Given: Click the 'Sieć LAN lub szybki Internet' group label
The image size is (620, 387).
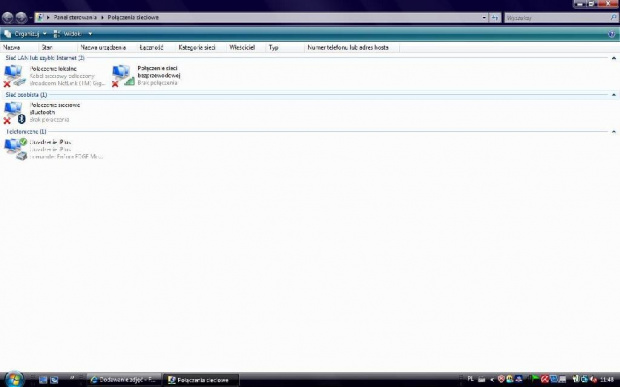Looking at the screenshot, I should (45, 58).
